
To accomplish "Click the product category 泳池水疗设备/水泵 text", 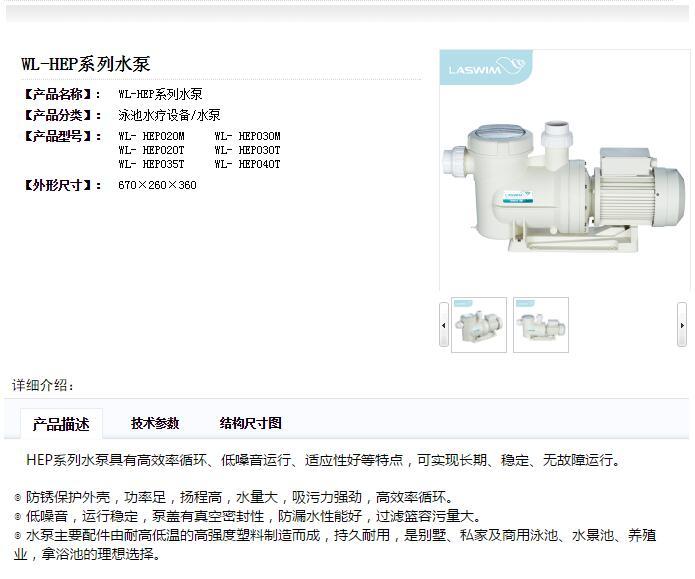I will click(169, 115).
